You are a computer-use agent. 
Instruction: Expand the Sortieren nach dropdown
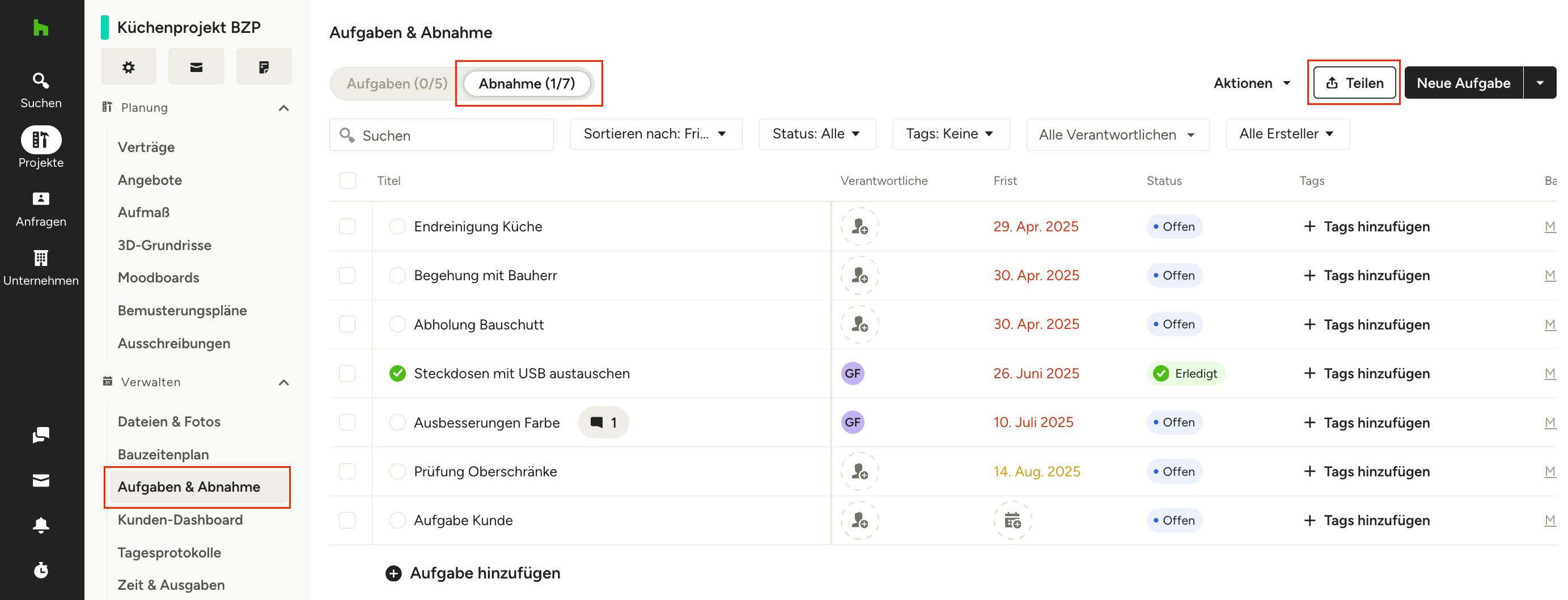(x=655, y=134)
